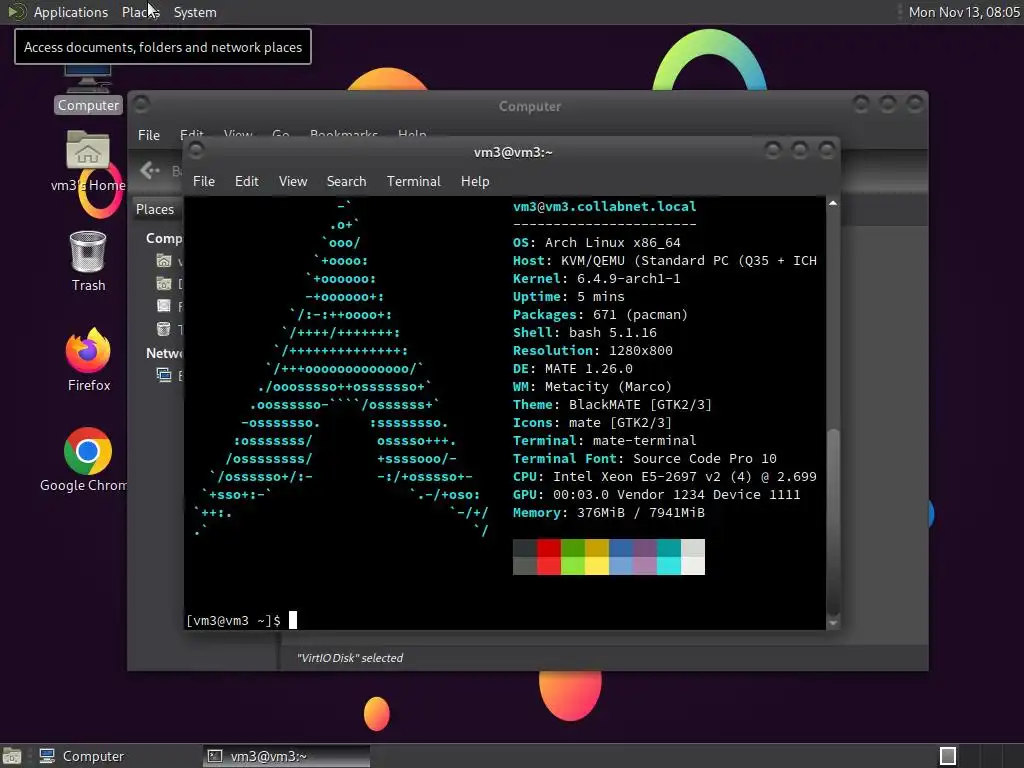Open the terminal View menu
The image size is (1024, 768).
293,181
